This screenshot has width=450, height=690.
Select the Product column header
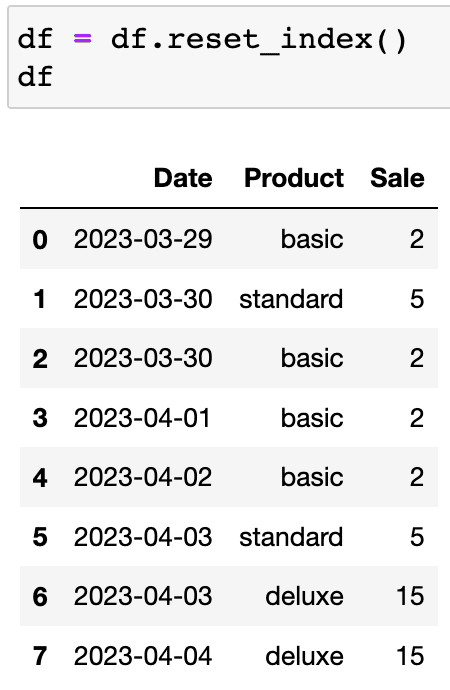(294, 178)
